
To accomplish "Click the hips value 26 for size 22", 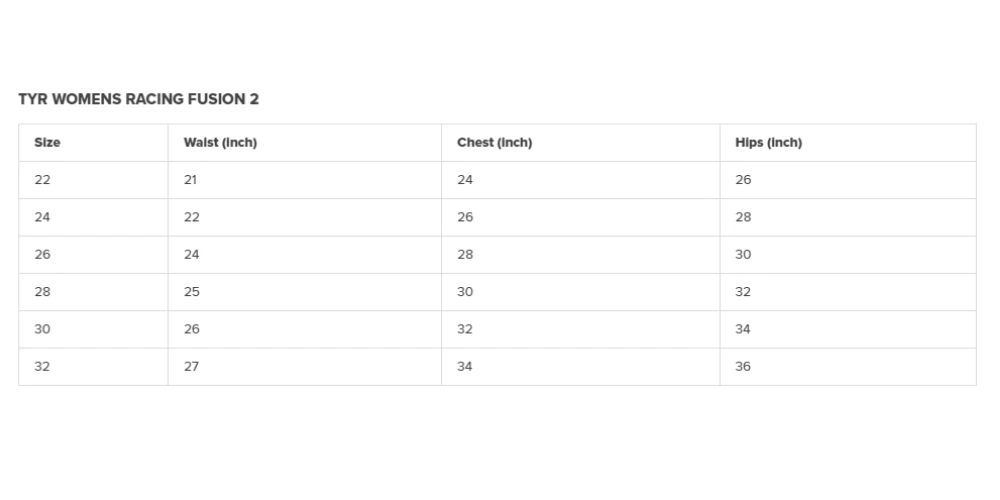I will (743, 180).
